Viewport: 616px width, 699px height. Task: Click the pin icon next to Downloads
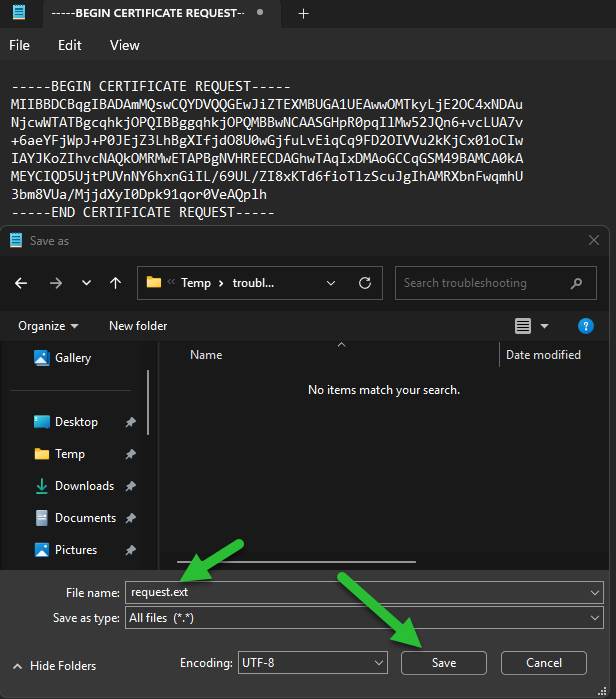coord(130,486)
